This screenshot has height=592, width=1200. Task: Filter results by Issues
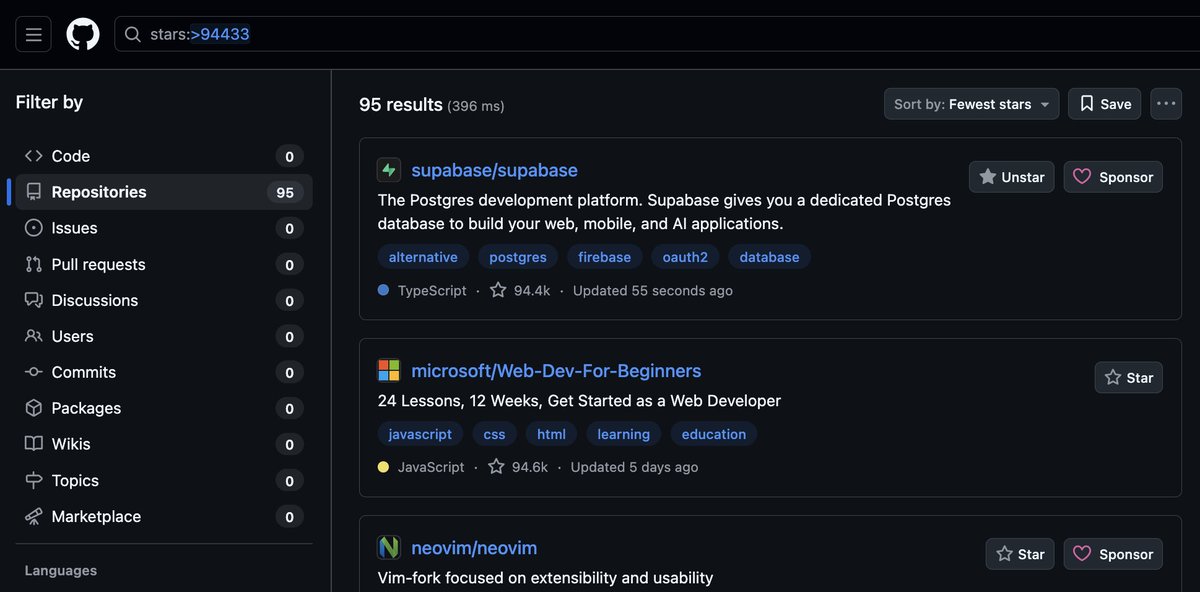tap(164, 228)
